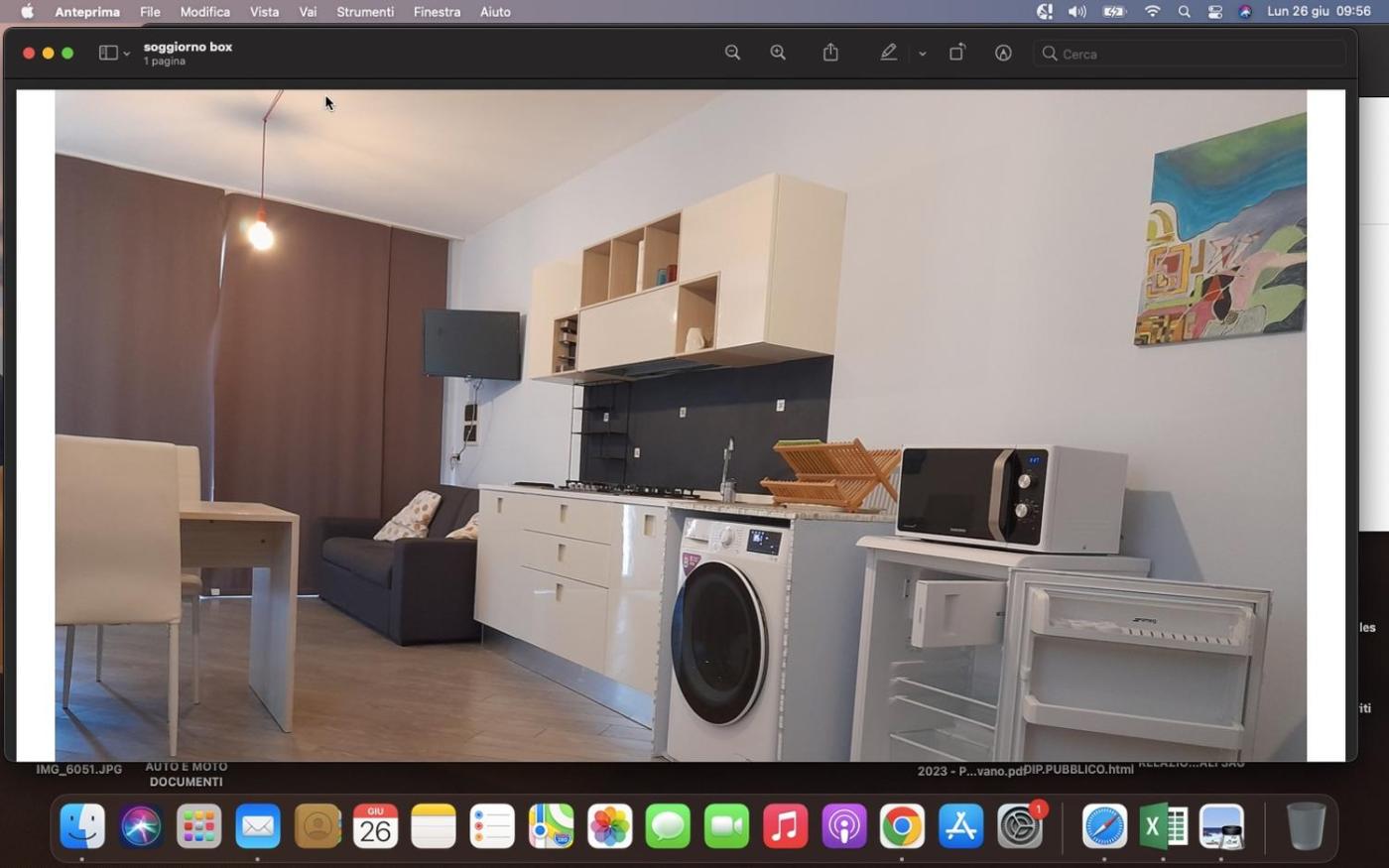Screen dimensions: 1389x868
Task: Open Control Center in menu bar
Action: click(x=1214, y=12)
